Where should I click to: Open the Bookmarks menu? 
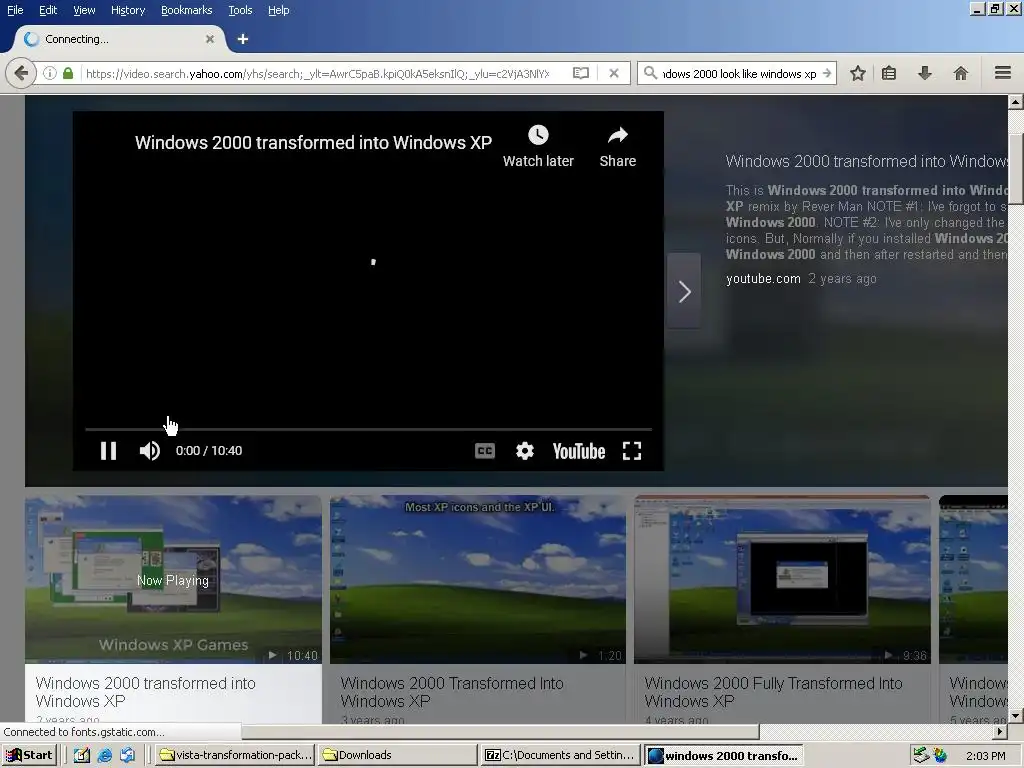(x=186, y=10)
